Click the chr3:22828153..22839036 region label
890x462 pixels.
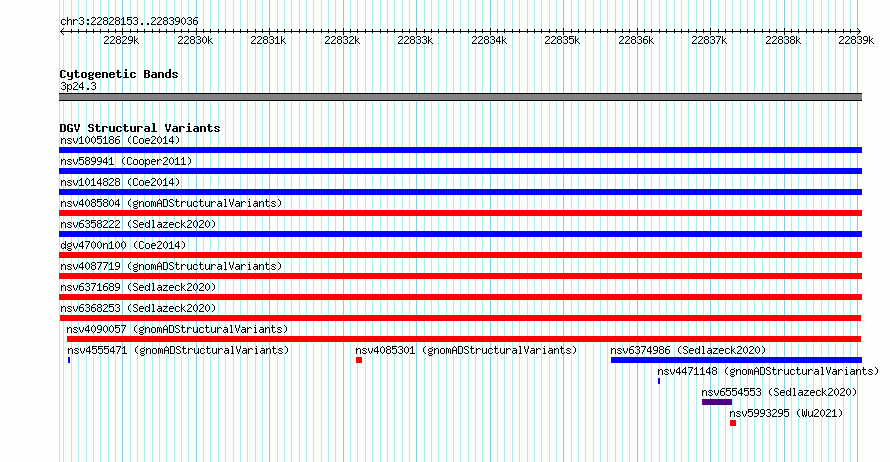tap(129, 22)
